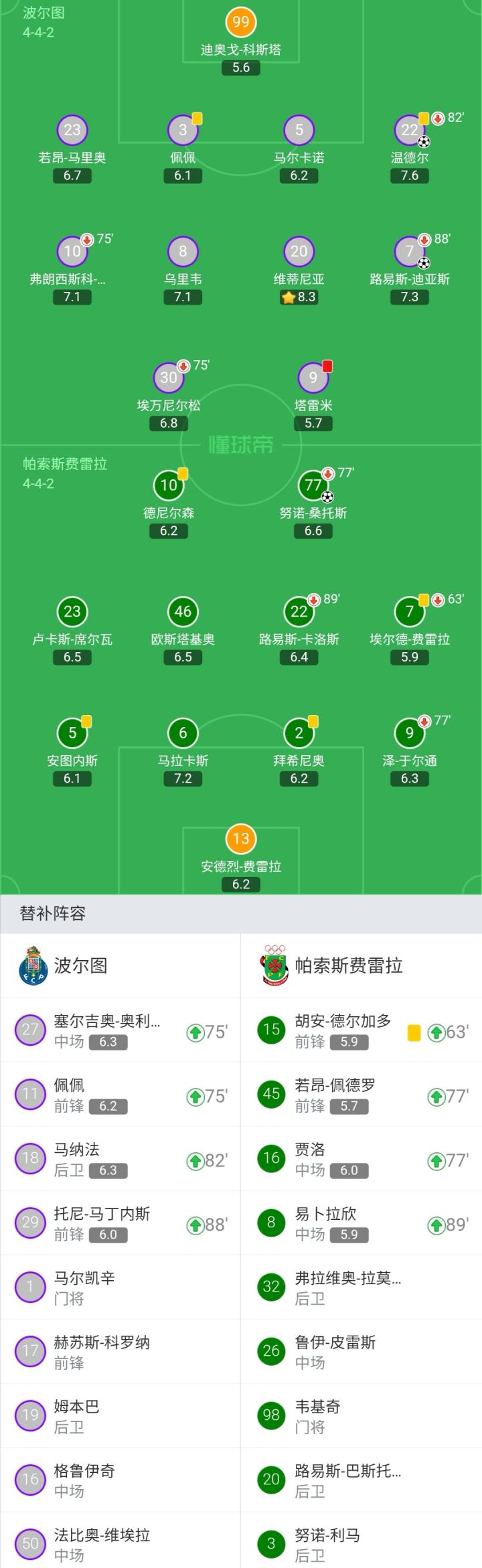Viewport: 482px width, 1568px height.
Task: Select goalkeeper 安德烈-费雷拉 number 13
Action: click(241, 839)
